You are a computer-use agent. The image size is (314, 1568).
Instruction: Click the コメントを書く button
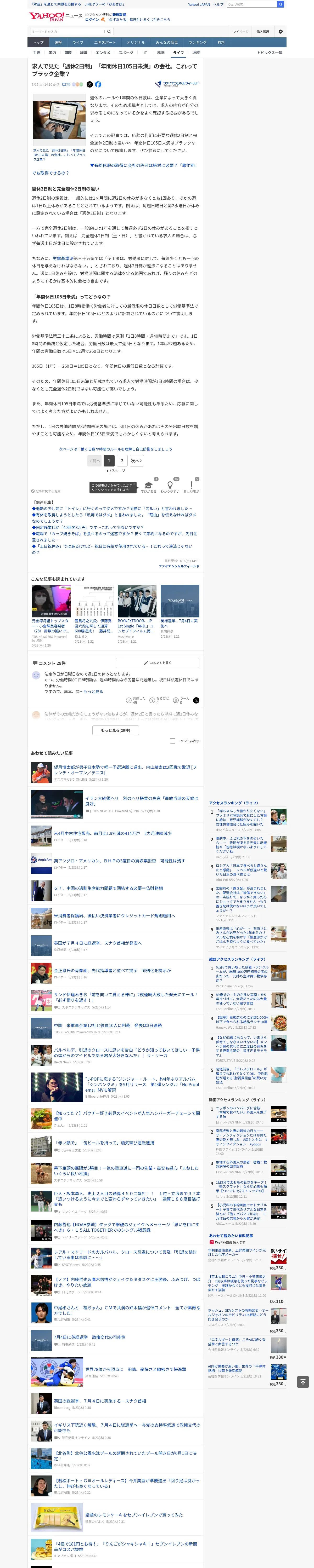[x=157, y=663]
